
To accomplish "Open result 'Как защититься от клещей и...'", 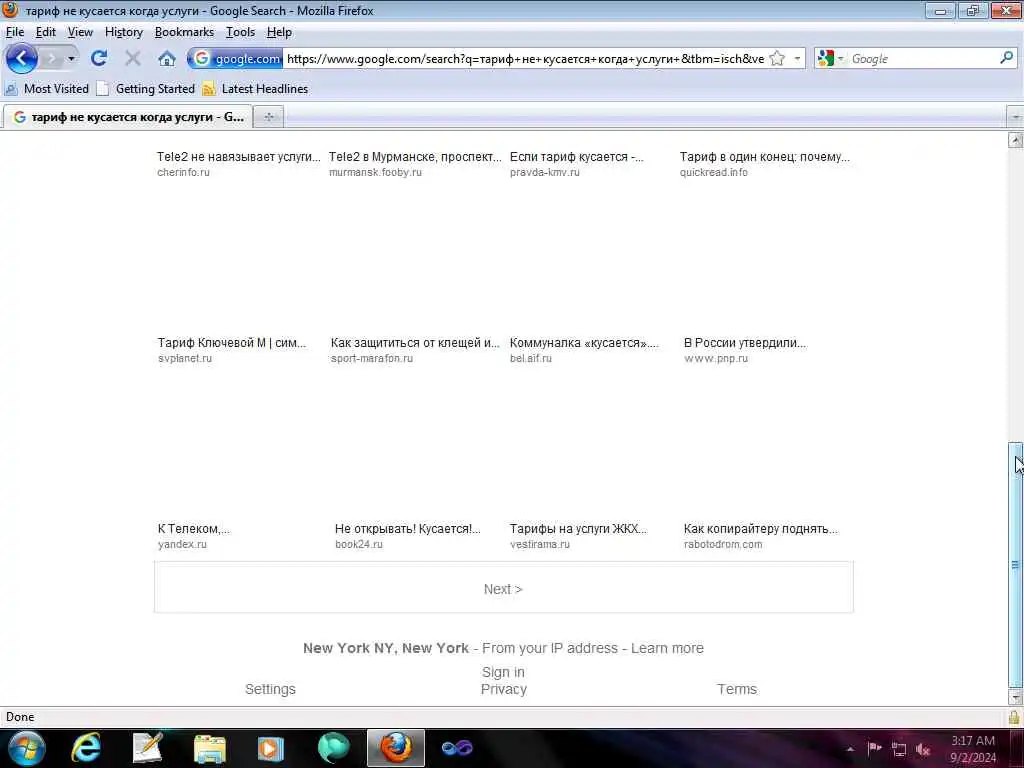I will (415, 343).
